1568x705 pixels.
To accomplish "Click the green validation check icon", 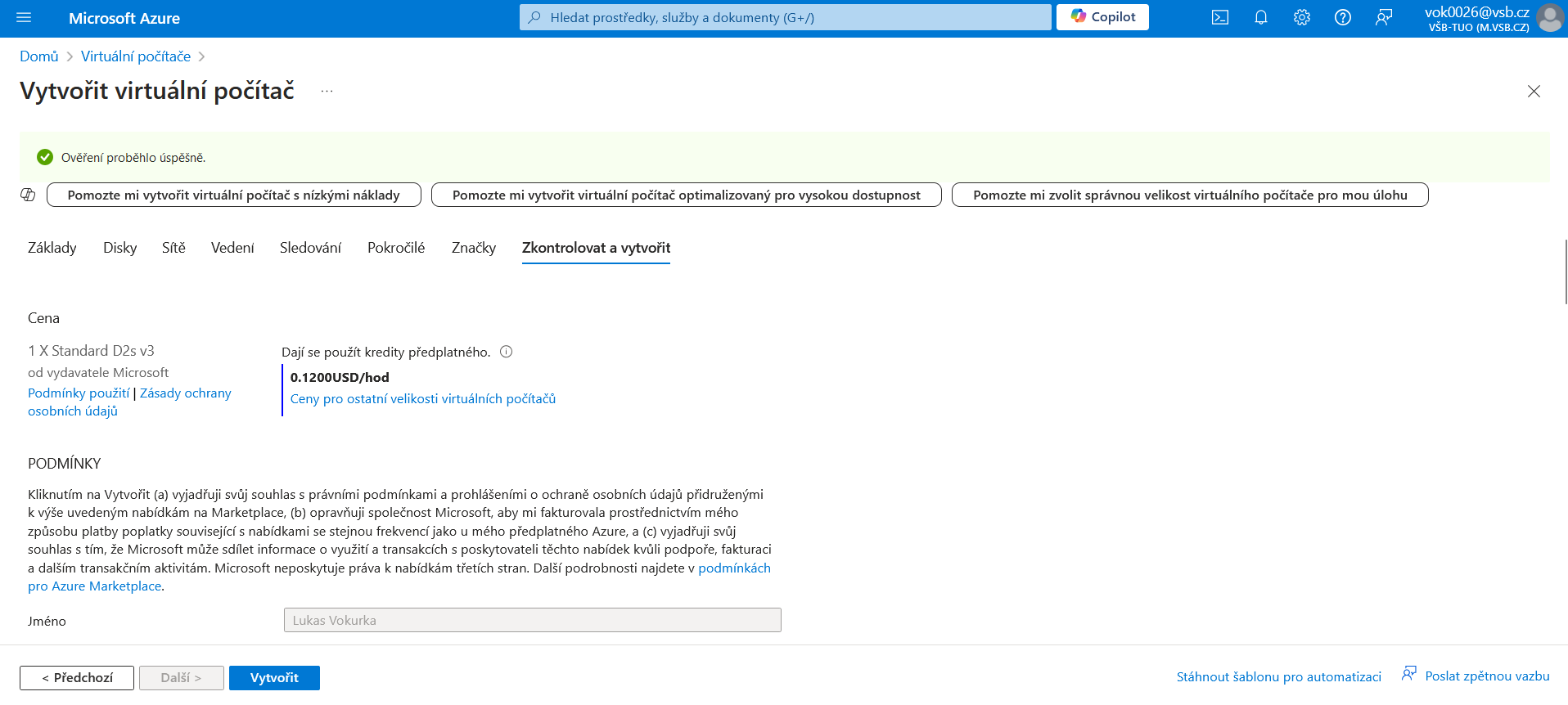I will pyautogui.click(x=45, y=157).
